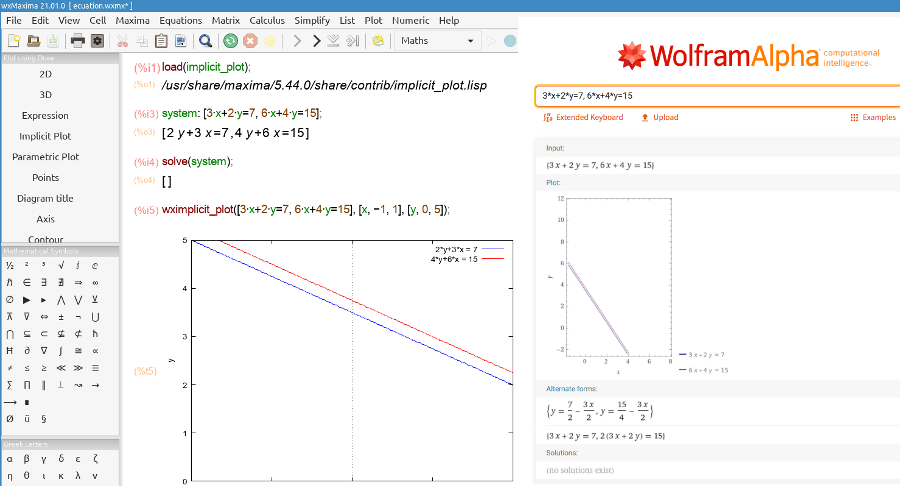
Task: Click the teal circle toolbar icon
Action: (510, 41)
